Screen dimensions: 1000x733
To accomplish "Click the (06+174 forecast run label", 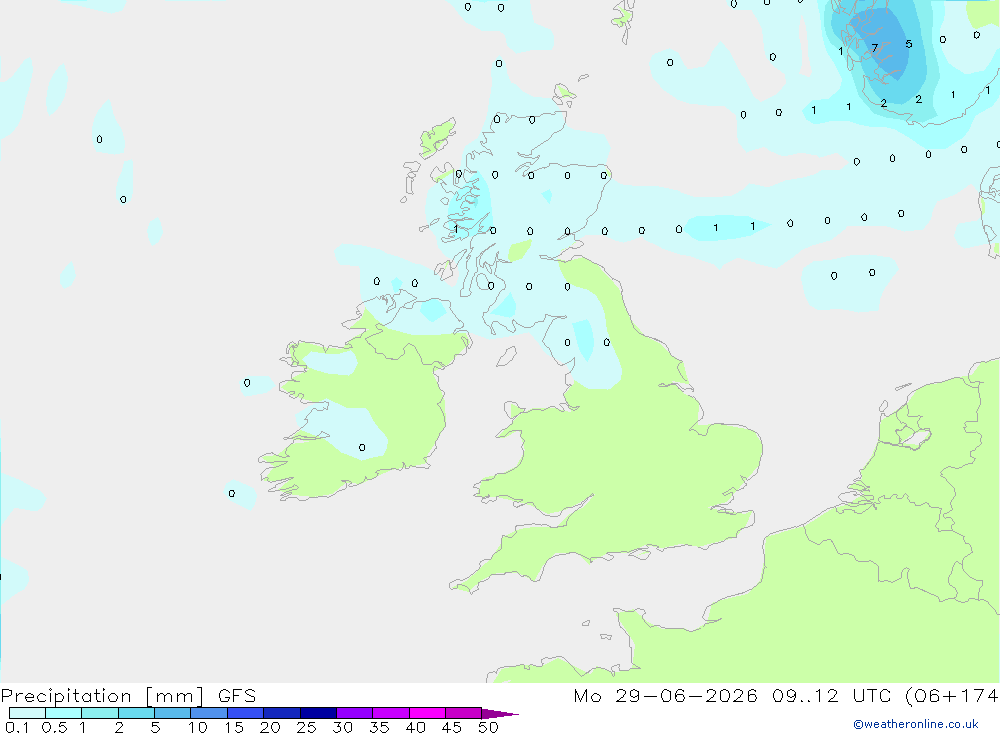I will 951,696.
